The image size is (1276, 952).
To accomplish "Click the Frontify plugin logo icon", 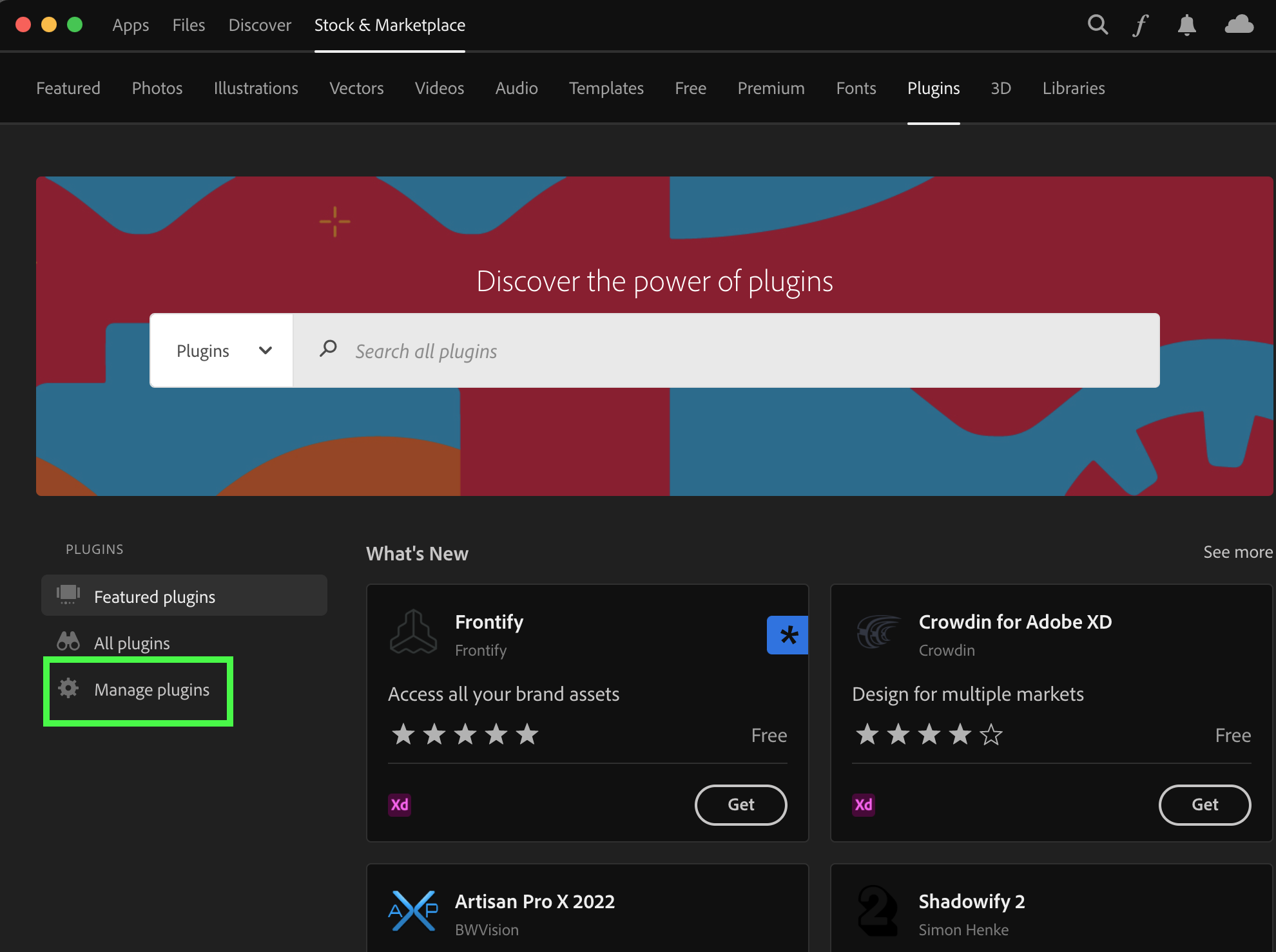I will tap(414, 633).
